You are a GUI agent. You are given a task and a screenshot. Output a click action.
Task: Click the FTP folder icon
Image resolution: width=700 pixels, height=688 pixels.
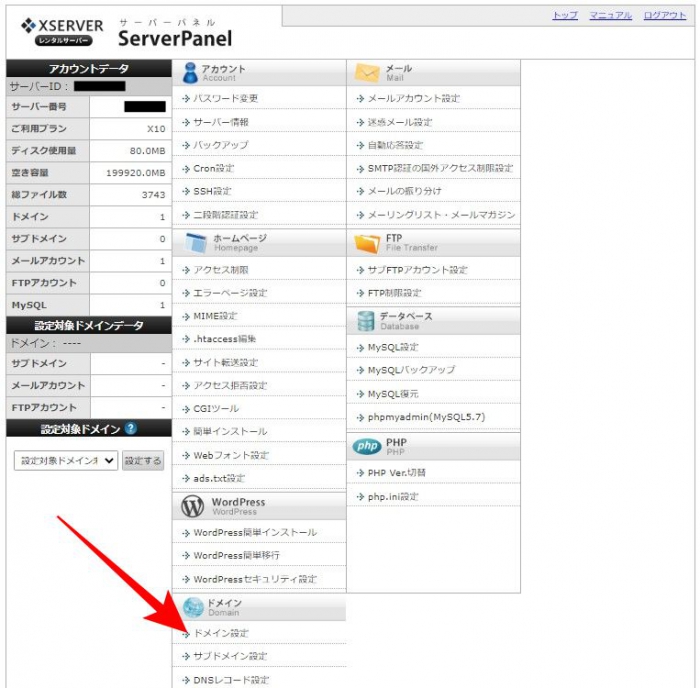tap(367, 243)
